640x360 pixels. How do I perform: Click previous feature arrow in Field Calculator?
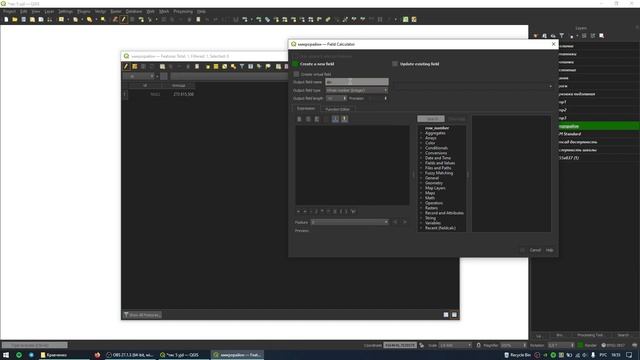pos(395,222)
